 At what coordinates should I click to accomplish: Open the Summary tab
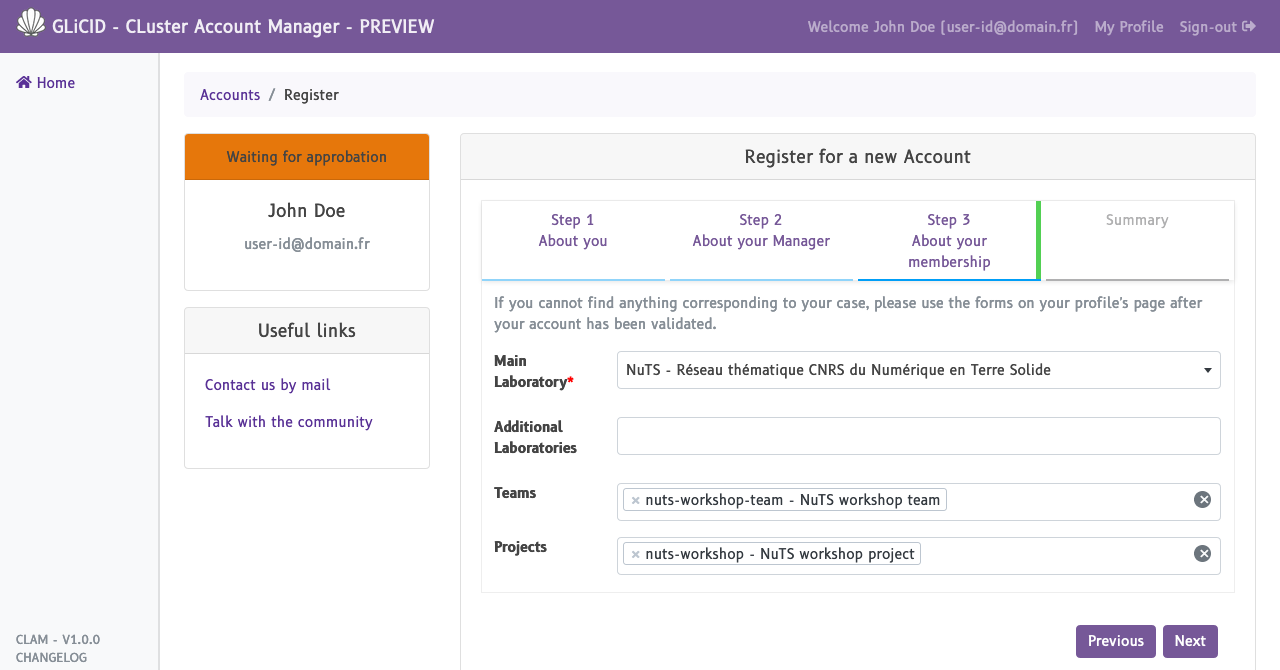(x=1137, y=221)
